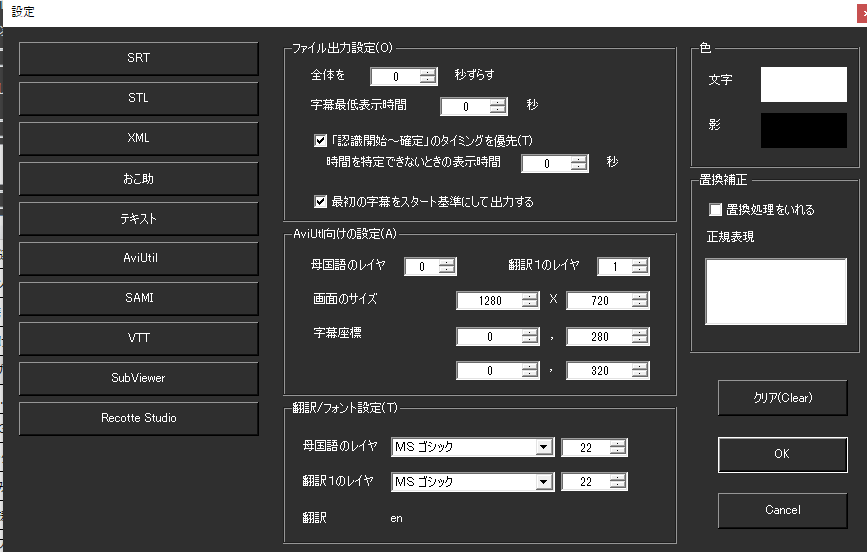Click inside the 正規表現 text box
This screenshot has width=867, height=552.
[776, 291]
